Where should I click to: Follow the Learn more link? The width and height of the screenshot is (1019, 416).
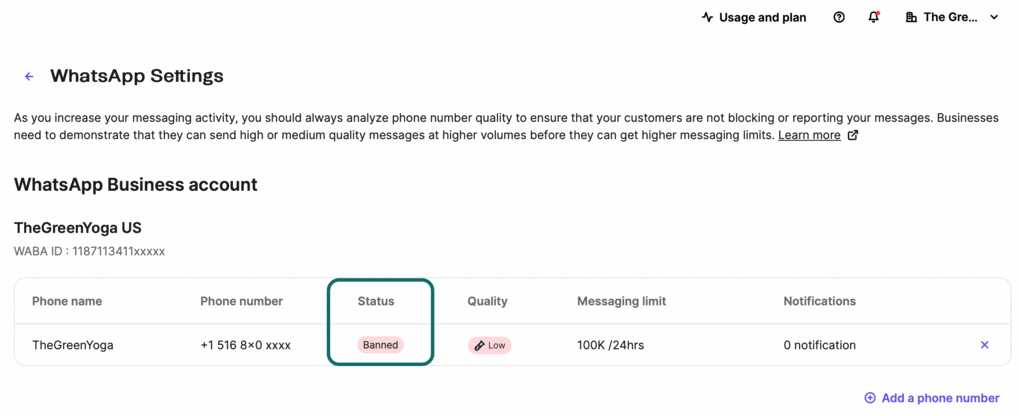click(809, 135)
